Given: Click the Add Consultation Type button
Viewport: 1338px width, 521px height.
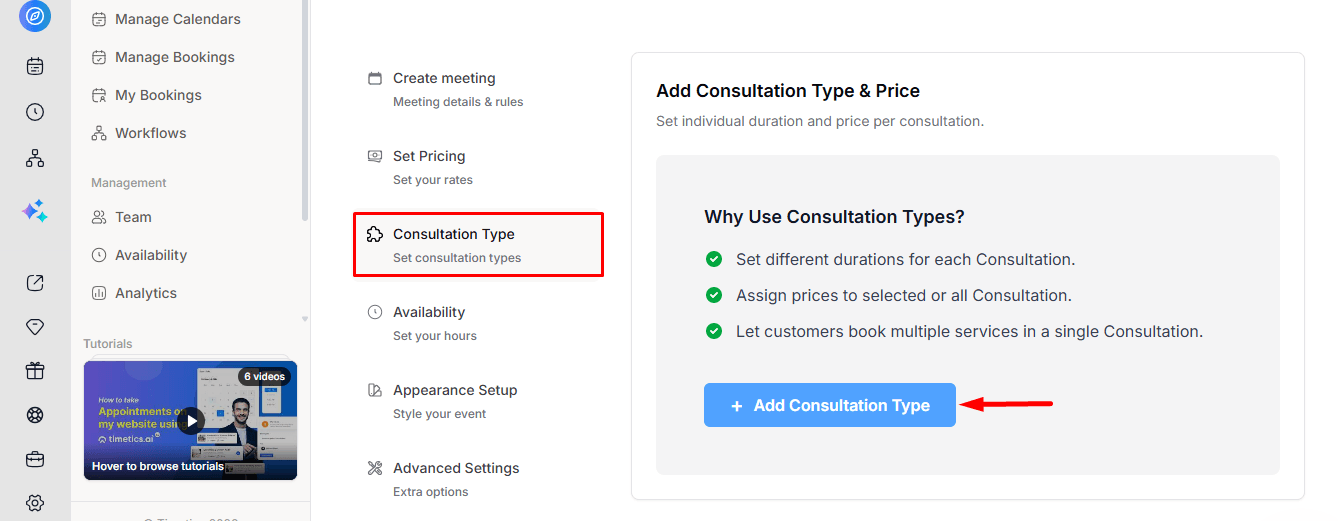Looking at the screenshot, I should coord(830,405).
